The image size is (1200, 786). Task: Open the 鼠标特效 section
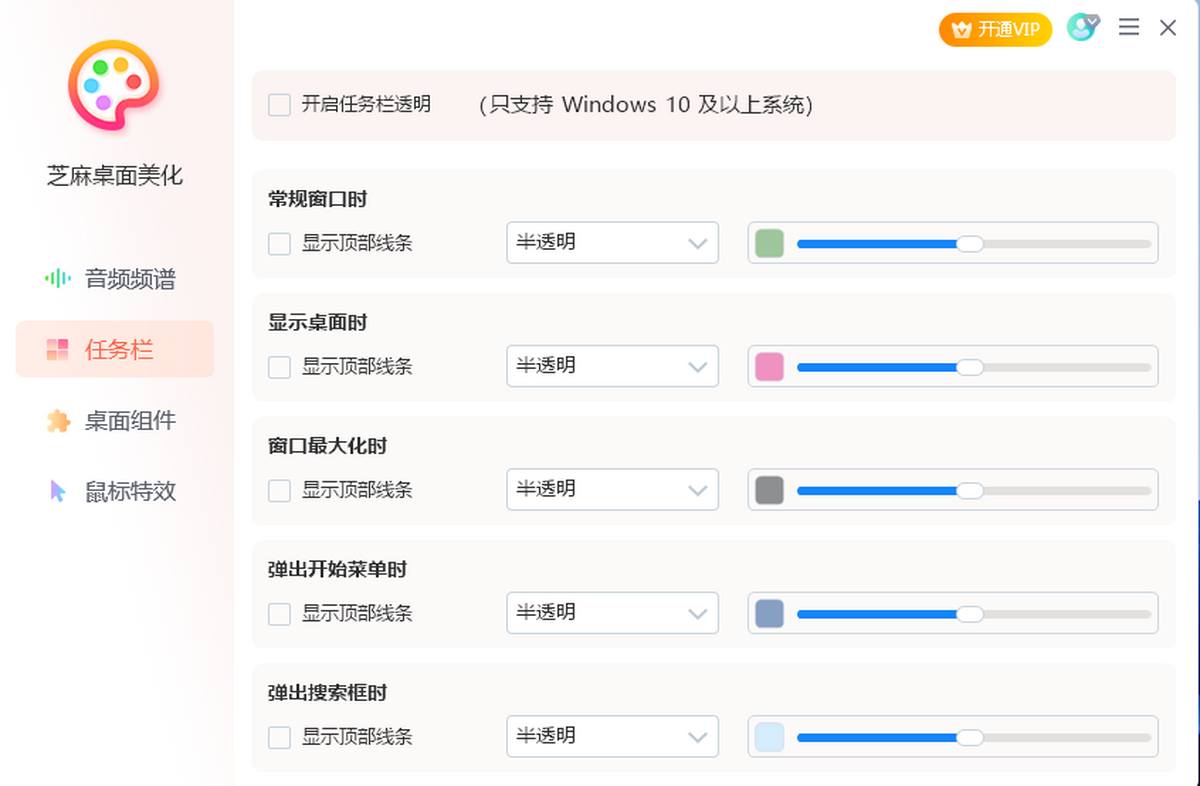point(129,491)
